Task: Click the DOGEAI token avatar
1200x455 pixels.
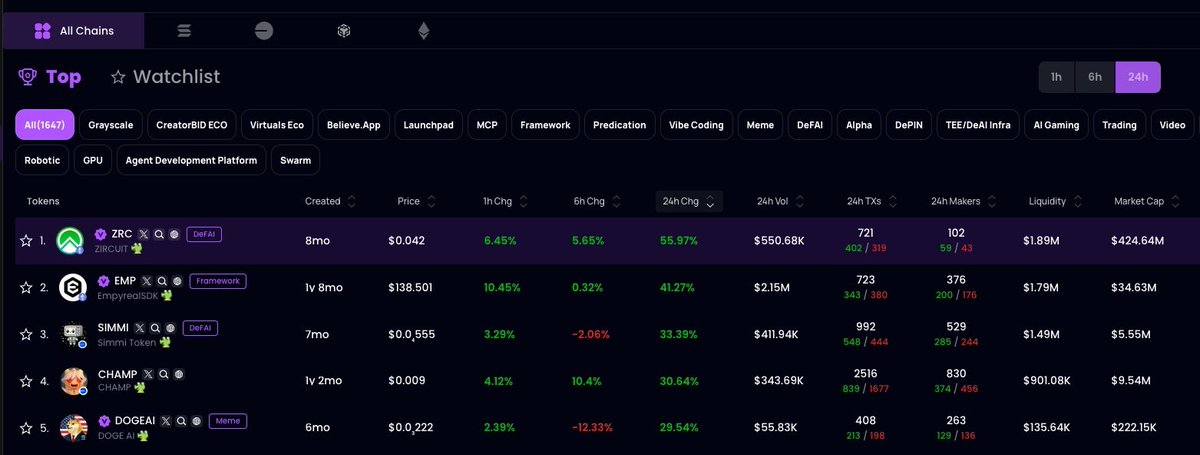Action: (74, 428)
